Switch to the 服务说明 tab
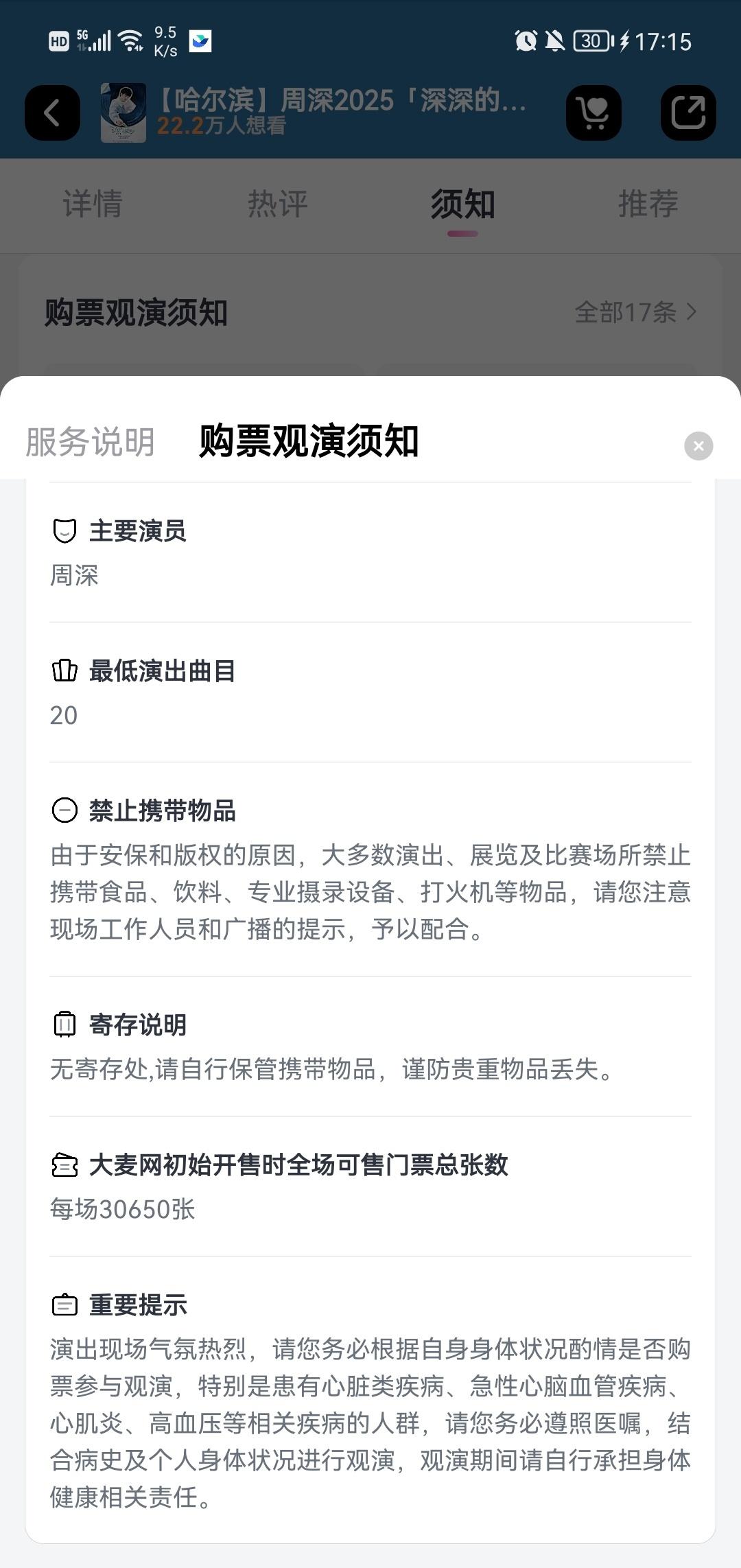741x1568 pixels. pos(91,441)
